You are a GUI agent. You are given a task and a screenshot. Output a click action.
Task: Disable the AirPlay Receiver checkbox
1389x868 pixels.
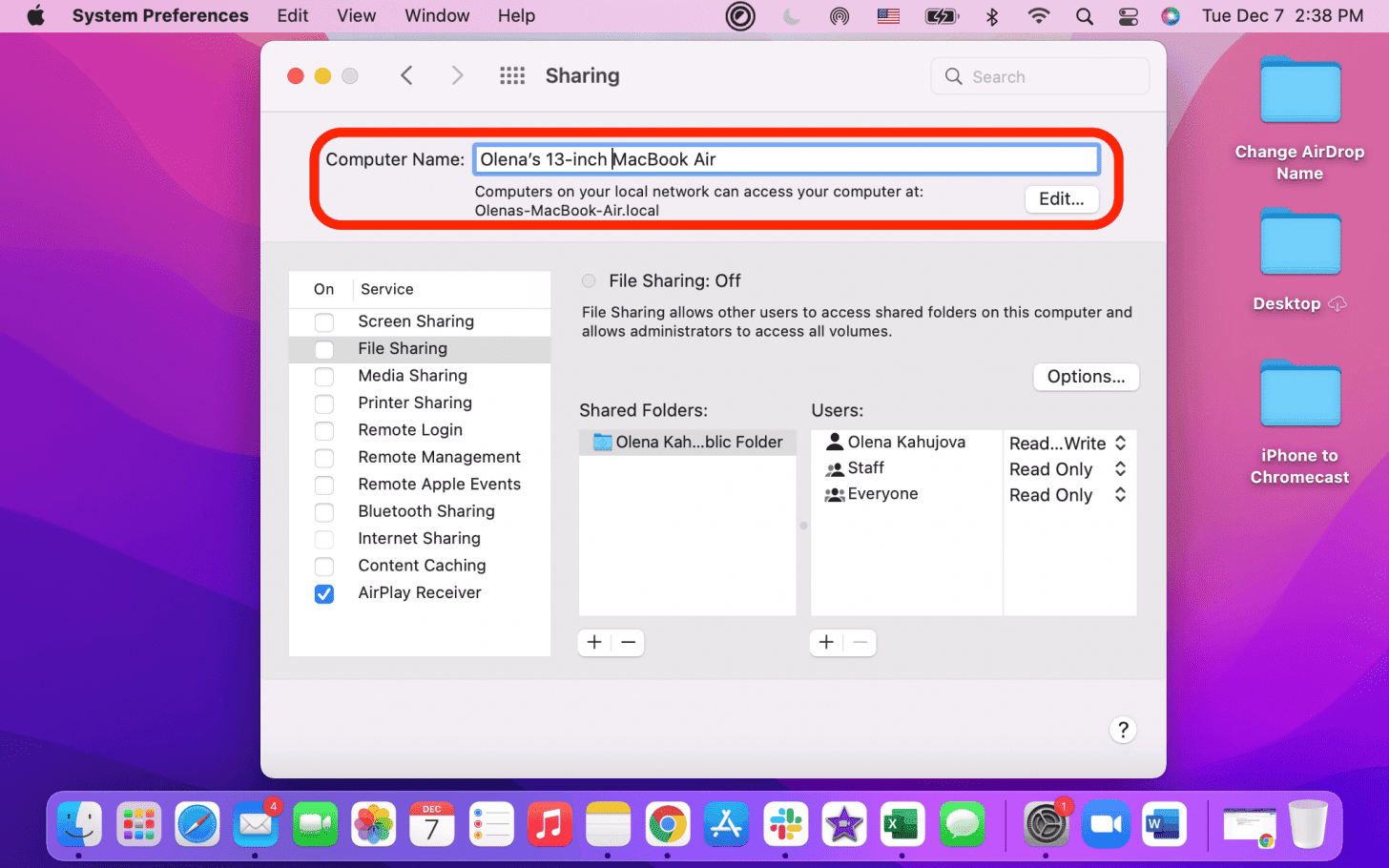[323, 593]
